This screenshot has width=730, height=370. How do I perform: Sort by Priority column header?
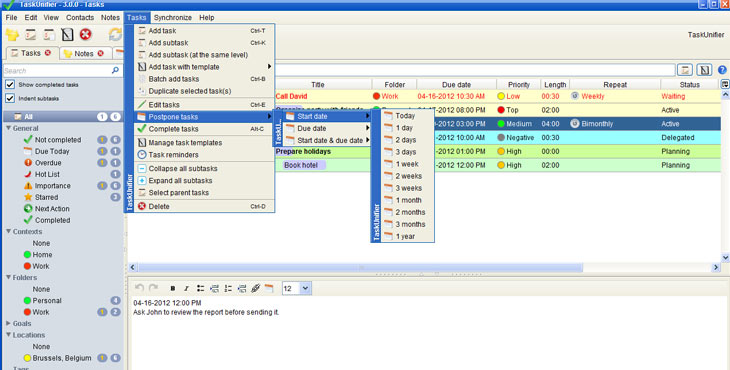tap(519, 84)
